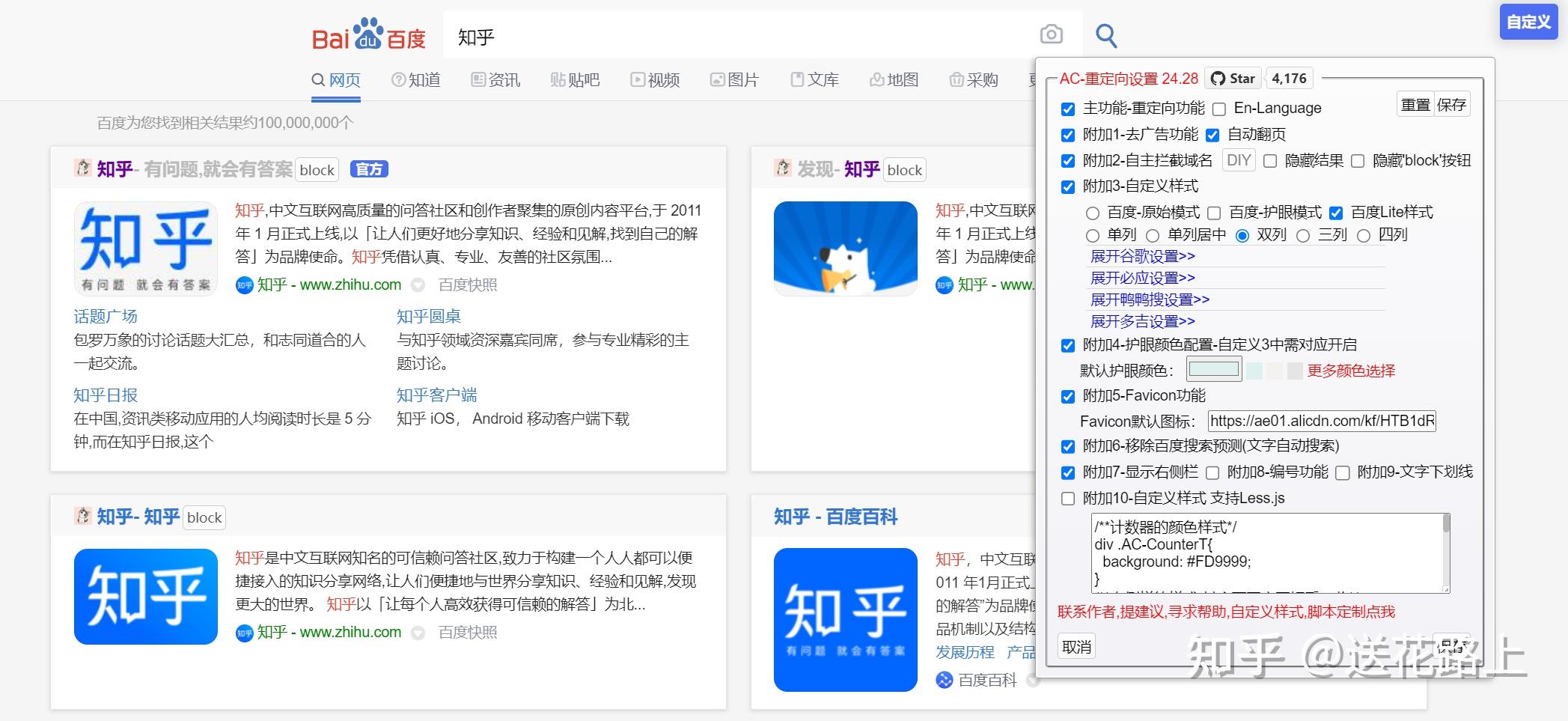Click the Baidu Baike source icon

coord(945,680)
